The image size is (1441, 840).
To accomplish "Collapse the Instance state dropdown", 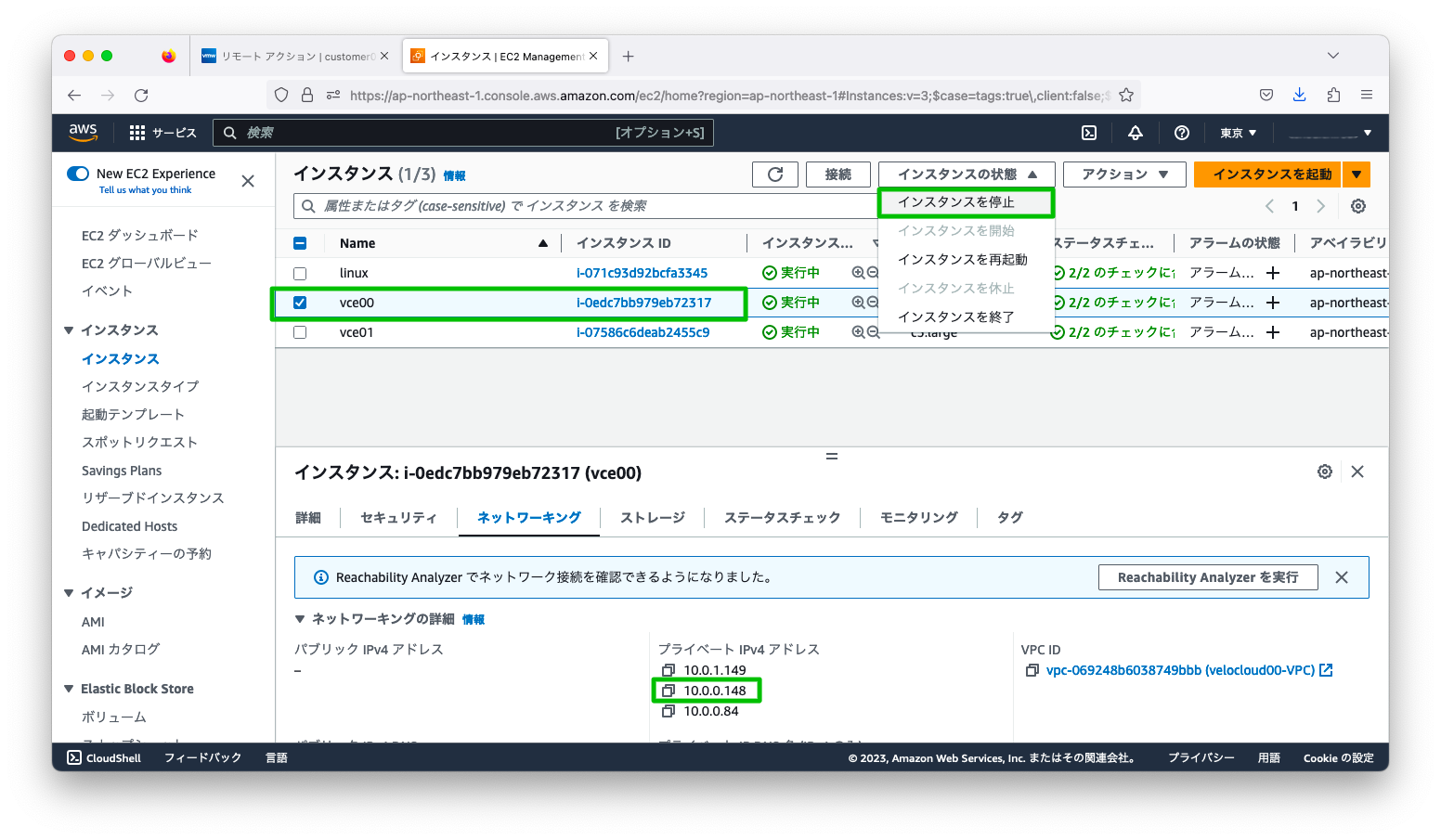I will (x=967, y=174).
